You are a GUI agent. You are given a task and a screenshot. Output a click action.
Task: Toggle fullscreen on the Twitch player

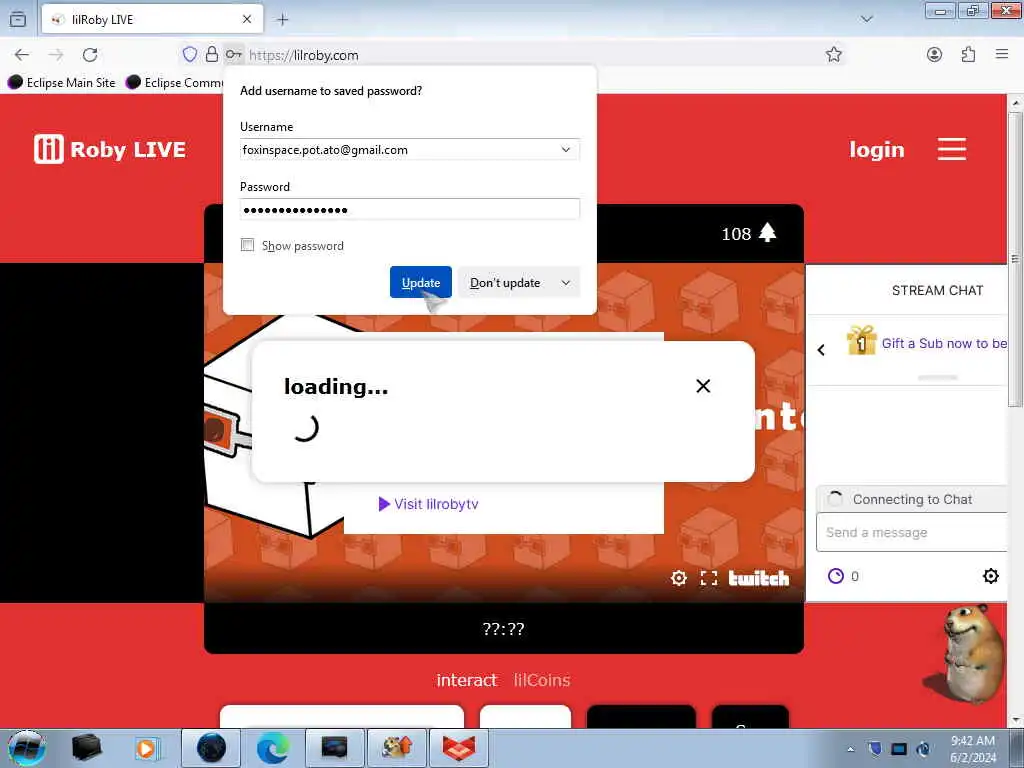click(x=709, y=578)
